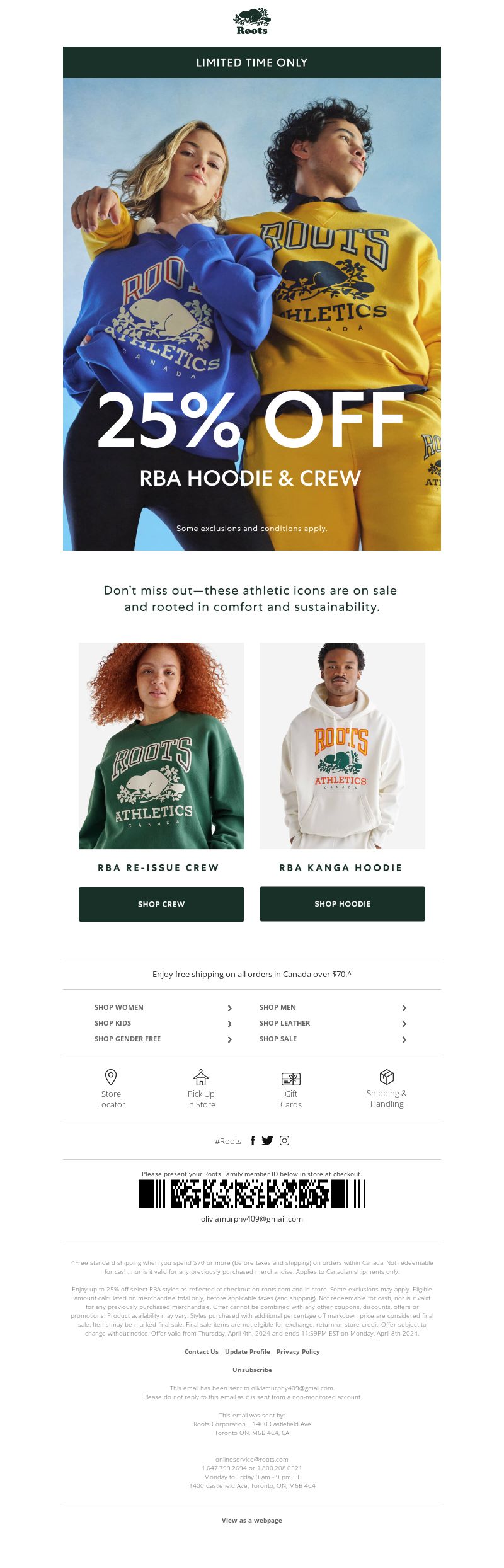The height and width of the screenshot is (1568, 504).
Task: Select Shop Leather menu item
Action: coord(285,1023)
